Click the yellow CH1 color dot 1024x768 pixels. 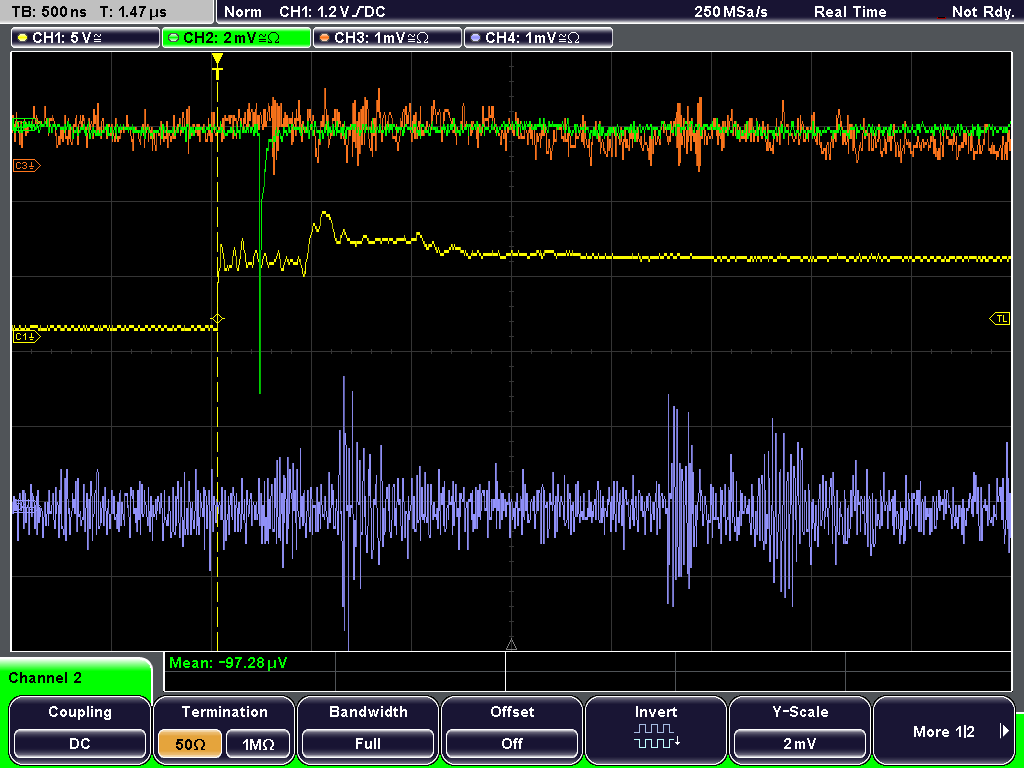[x=22, y=38]
